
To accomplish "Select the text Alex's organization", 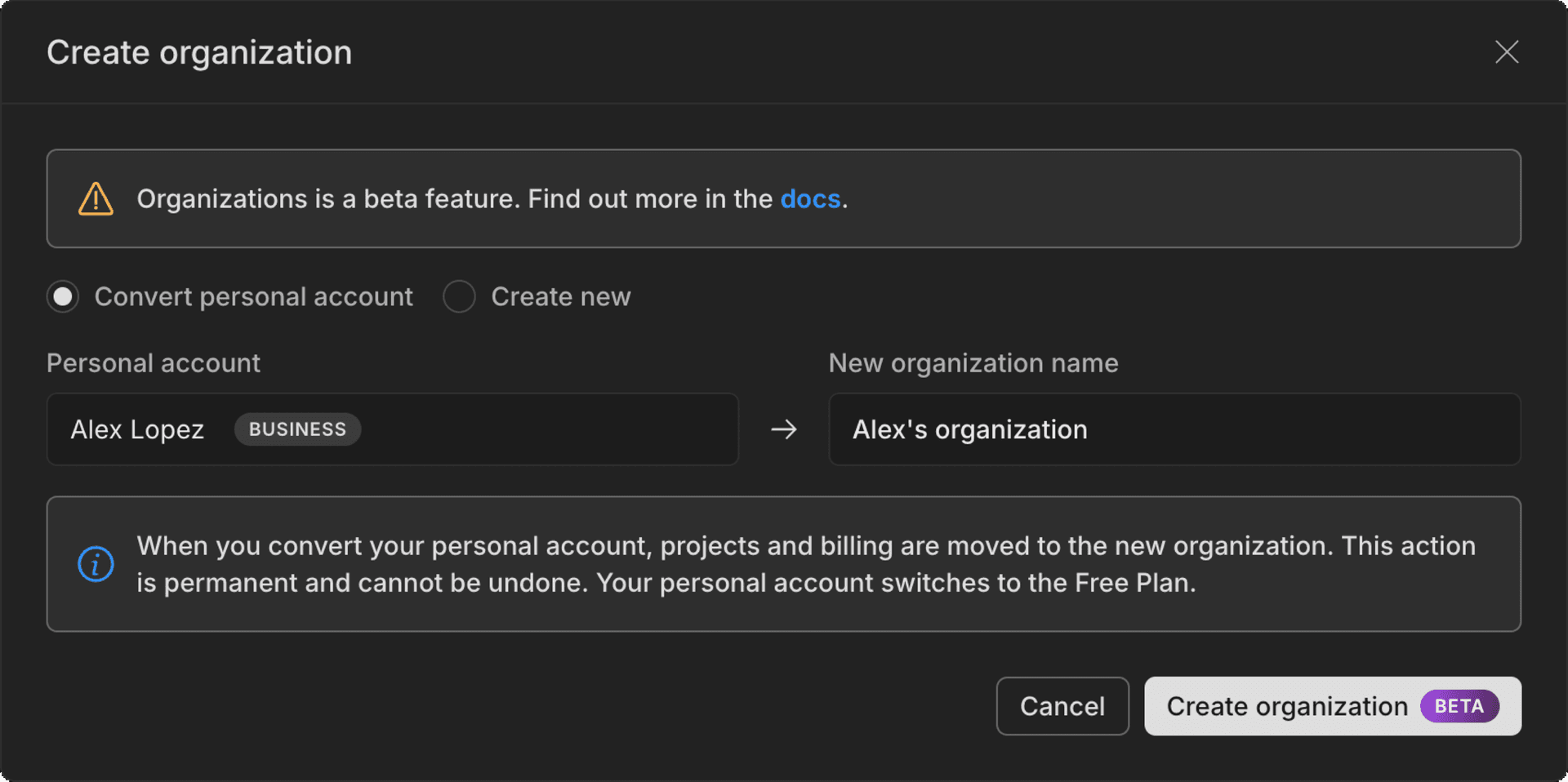I will [x=971, y=429].
